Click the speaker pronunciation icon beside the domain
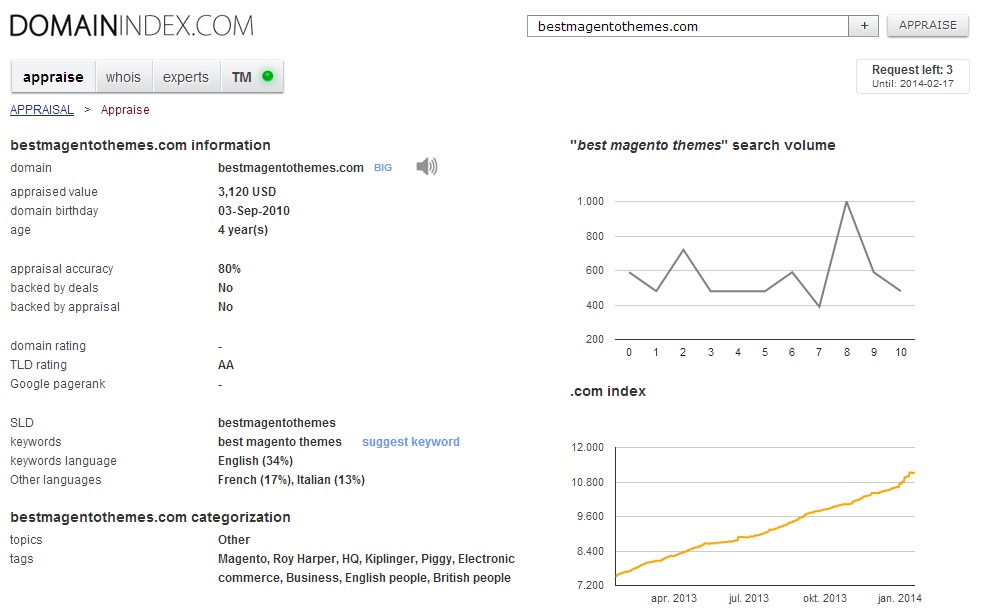Image resolution: width=981 pixels, height=609 pixels. 427,166
